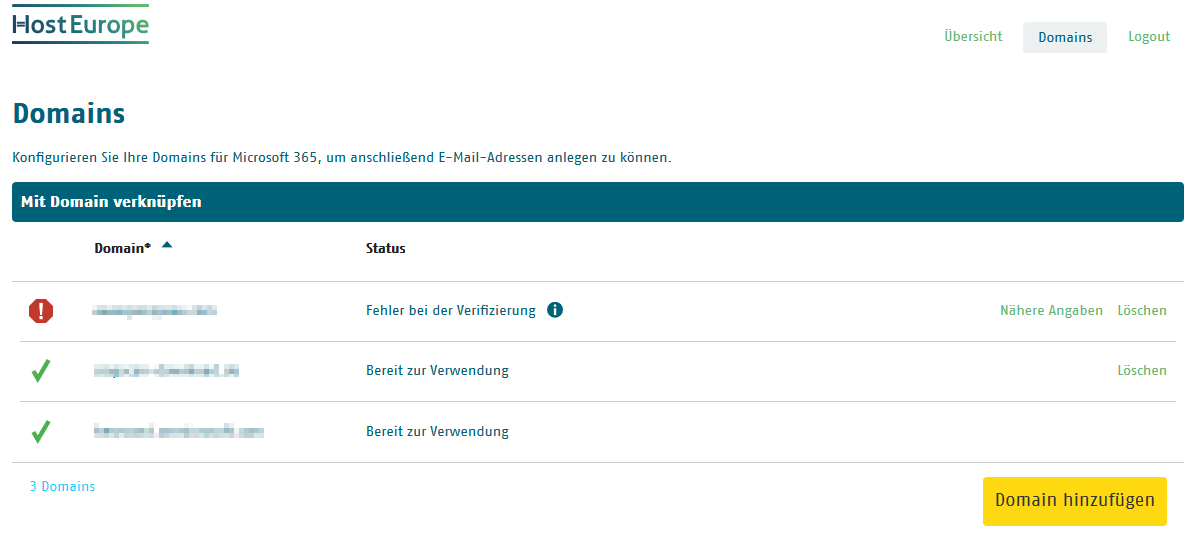Click the Mit Domain verknüpfen header bar
This screenshot has height=546, width=1204.
[x=598, y=202]
